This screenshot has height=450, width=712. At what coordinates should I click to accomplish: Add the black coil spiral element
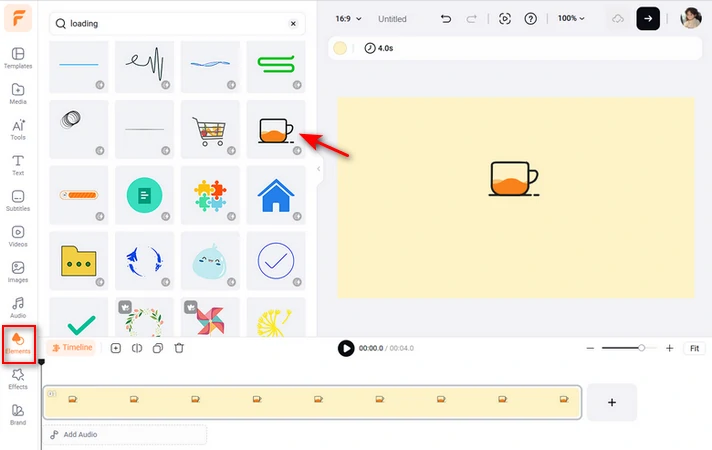tap(79, 129)
